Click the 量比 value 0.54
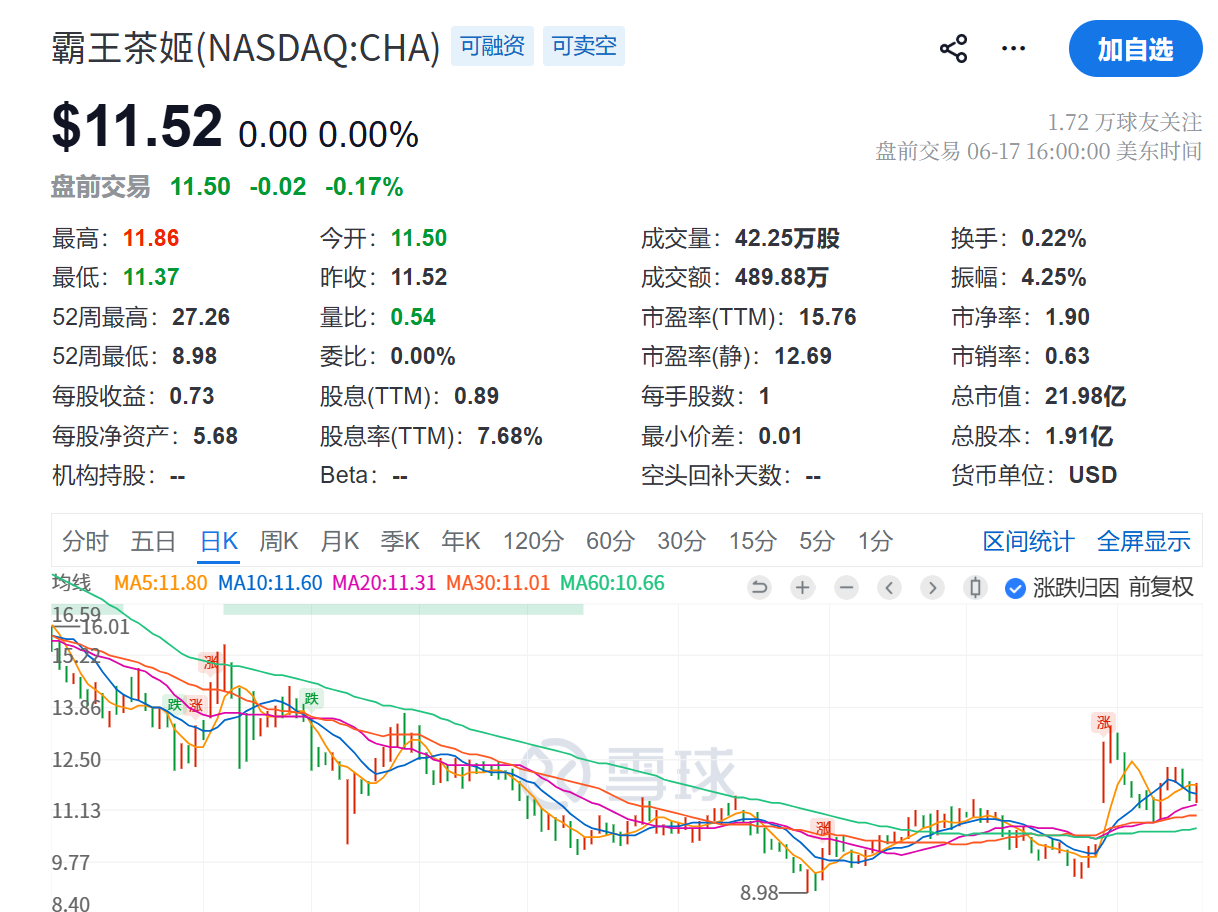This screenshot has height=912, width=1218. (413, 317)
